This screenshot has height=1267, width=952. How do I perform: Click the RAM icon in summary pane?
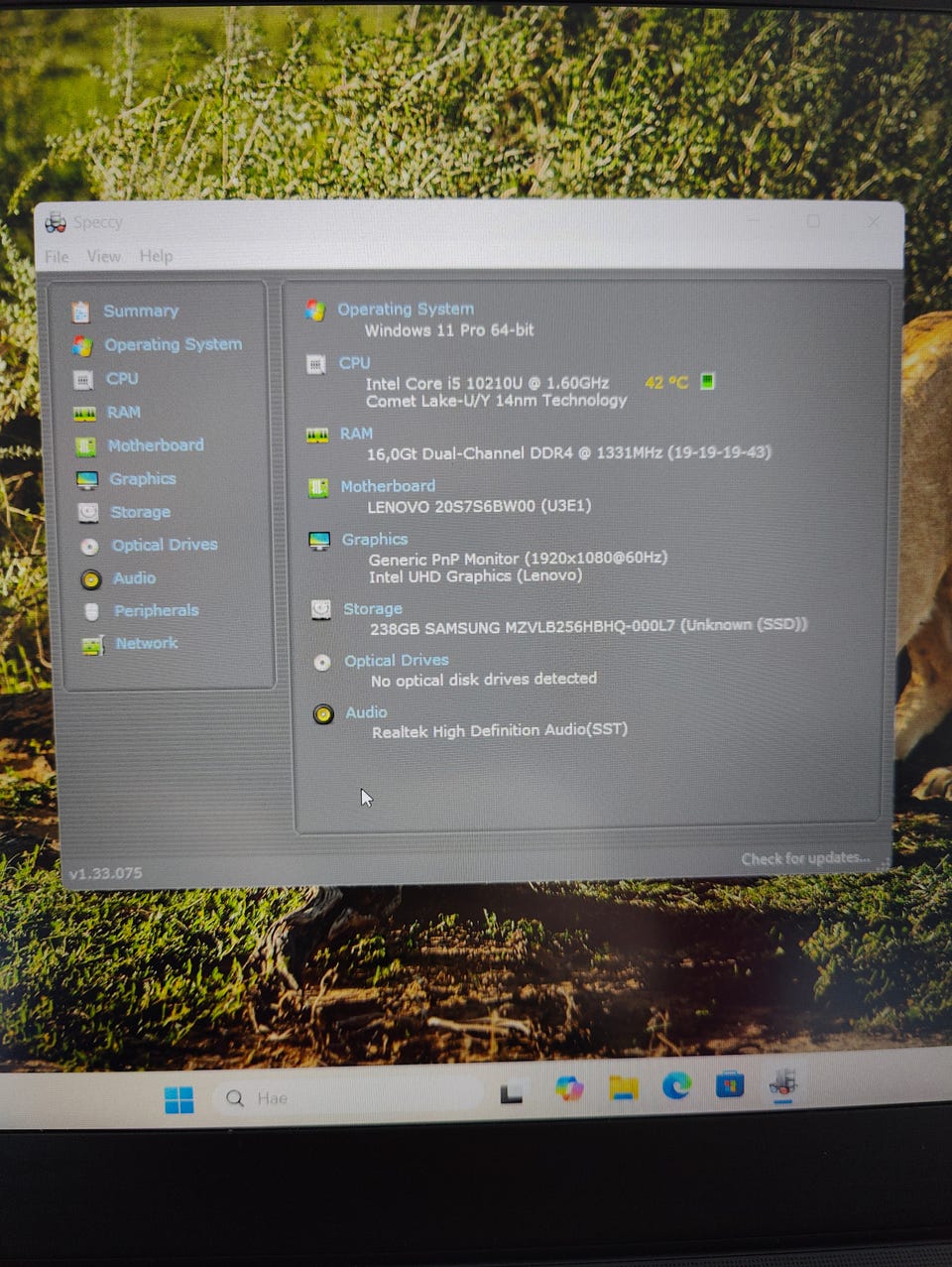317,436
